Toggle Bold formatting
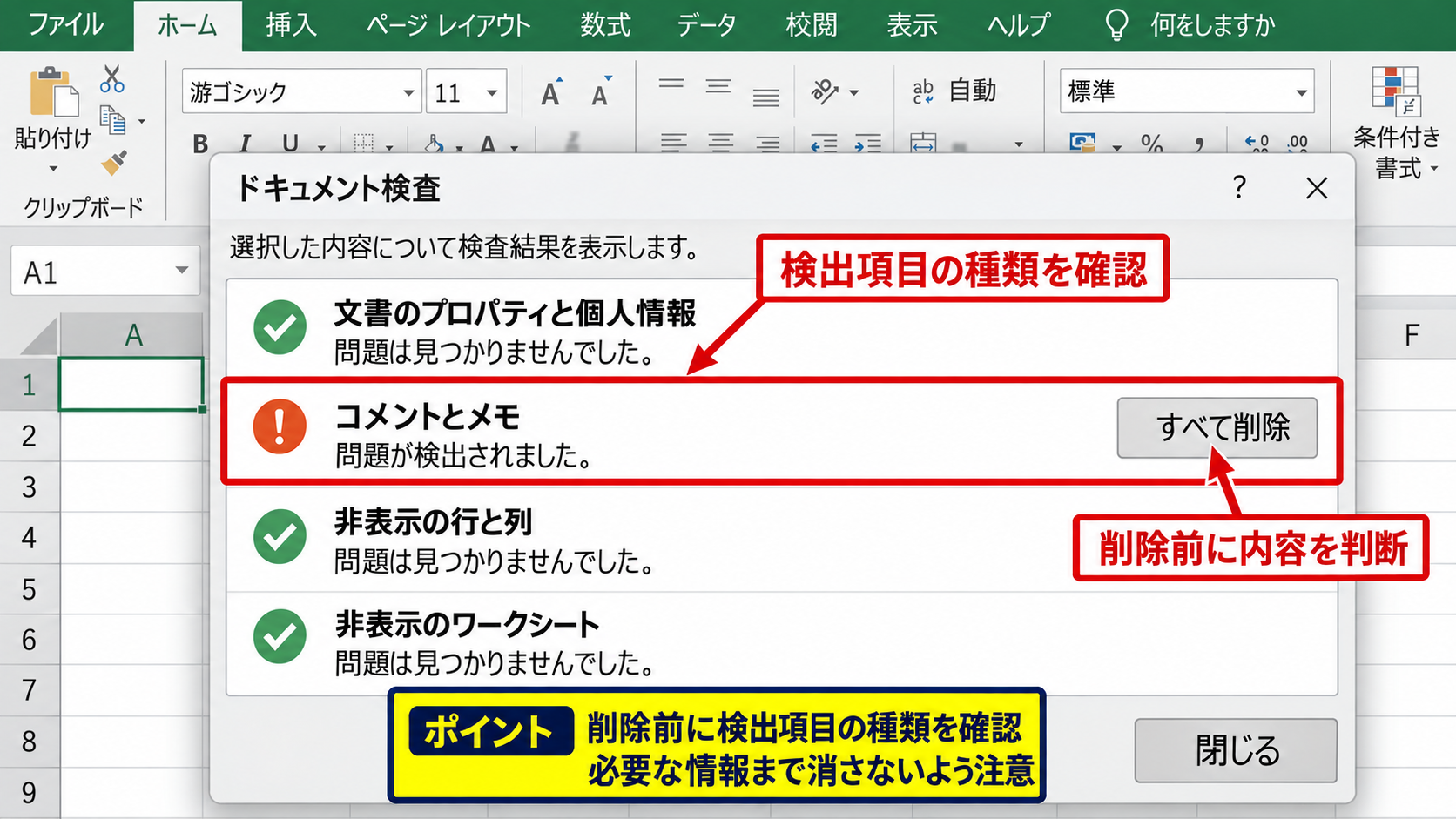This screenshot has width=1456, height=819. coord(200,143)
